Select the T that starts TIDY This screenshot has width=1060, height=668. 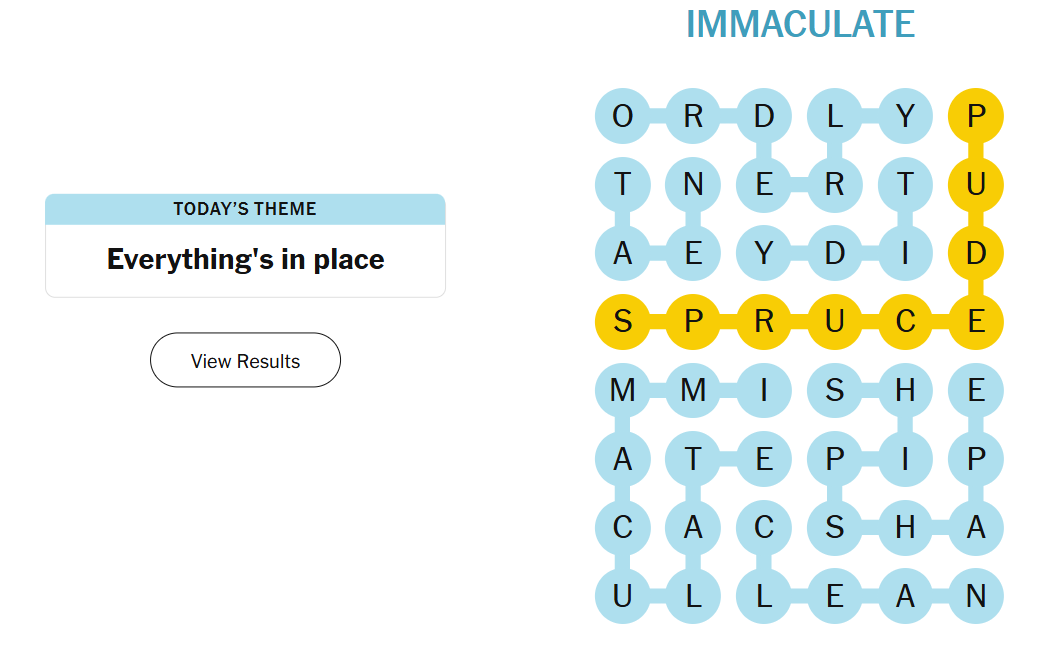click(905, 185)
